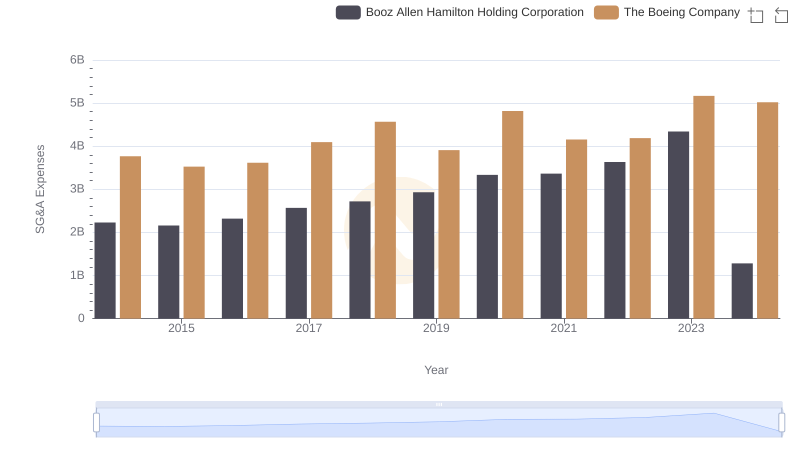Toggle Booz Allen Hamilton Holding Corporation legend series
Viewport: 800px width, 461px height.
(460, 12)
